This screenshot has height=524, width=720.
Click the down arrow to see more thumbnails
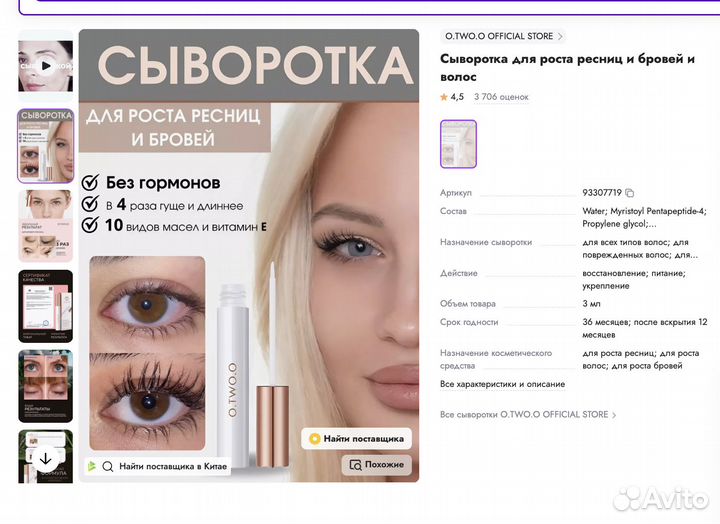(45, 458)
